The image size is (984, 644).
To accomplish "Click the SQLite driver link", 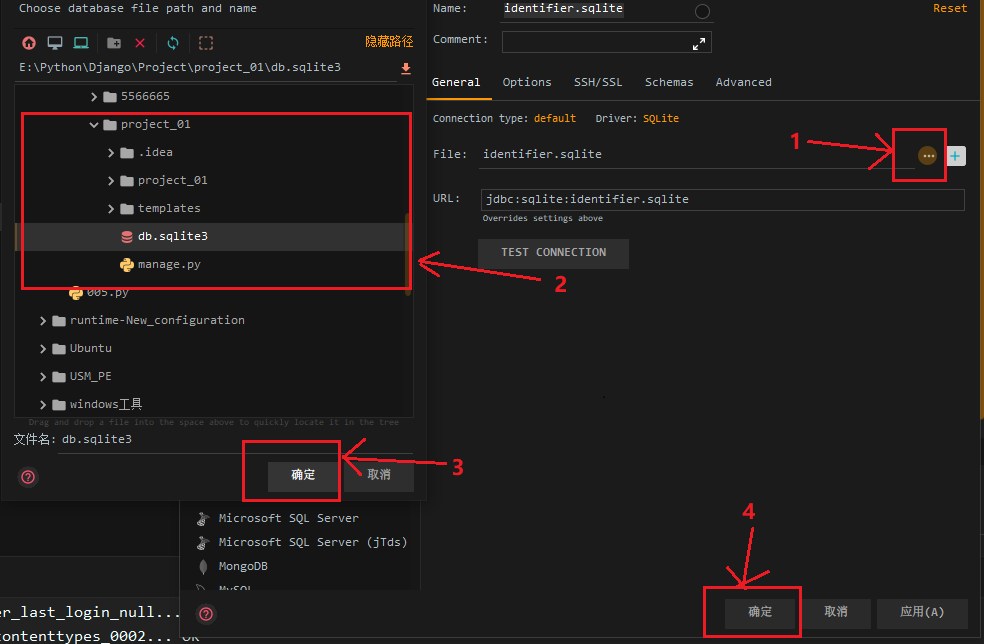I will point(661,119).
